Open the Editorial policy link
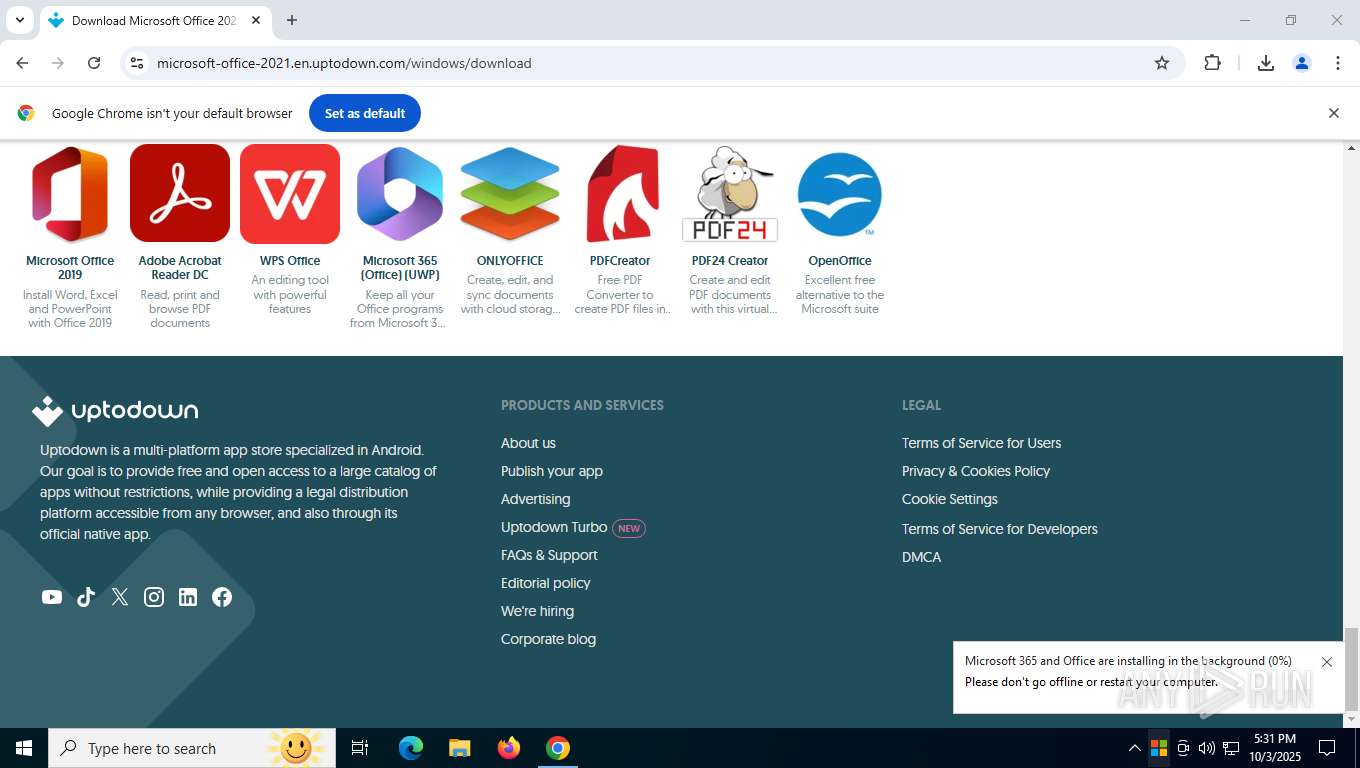The height and width of the screenshot is (768, 1360). [x=546, y=583]
